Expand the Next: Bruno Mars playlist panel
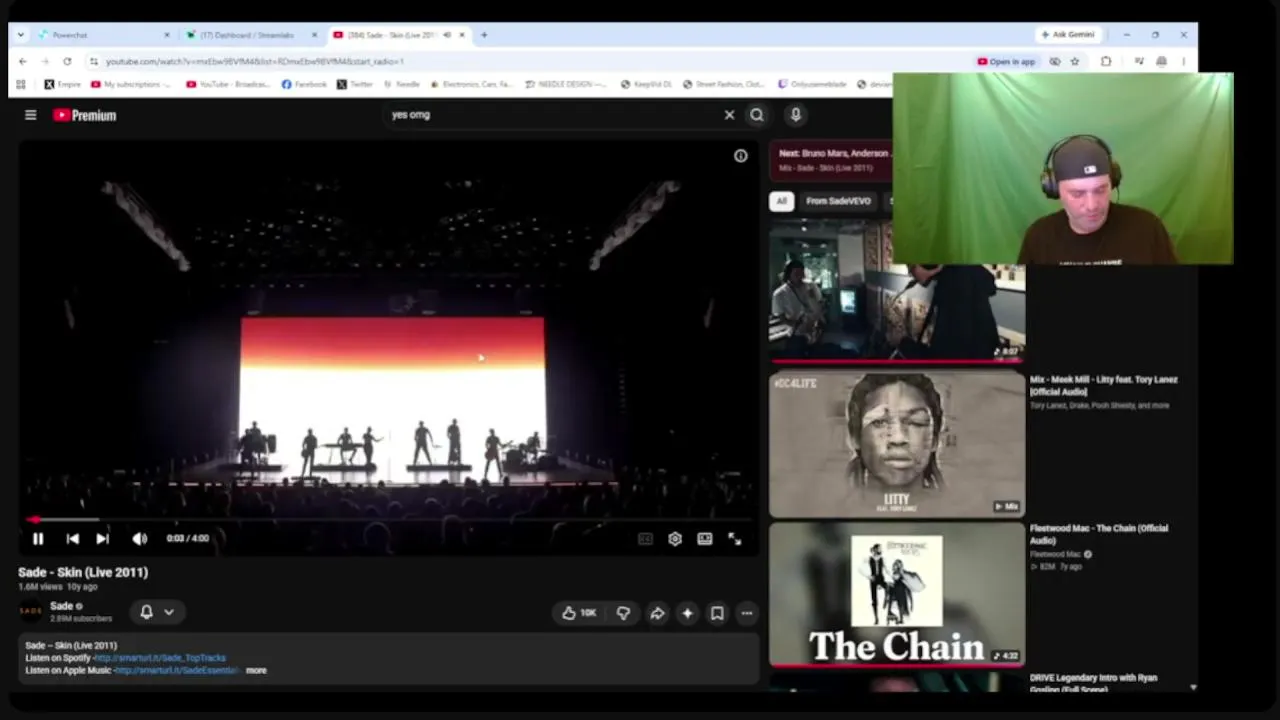This screenshot has height=720, width=1280. click(832, 160)
